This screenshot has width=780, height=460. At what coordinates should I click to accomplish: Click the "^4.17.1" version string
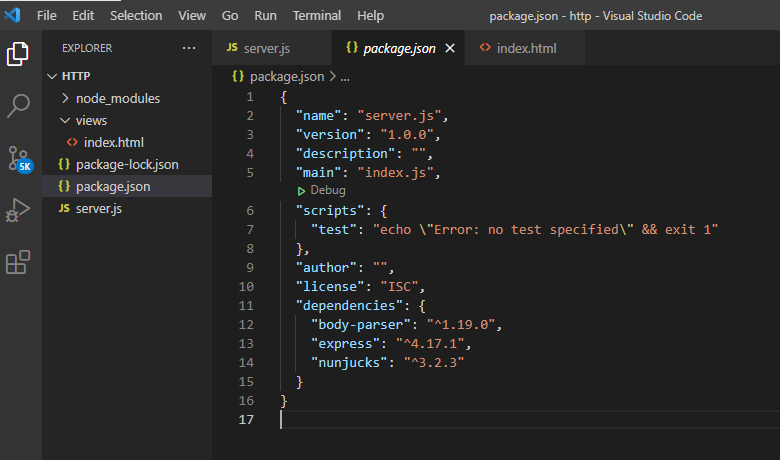[430, 344]
